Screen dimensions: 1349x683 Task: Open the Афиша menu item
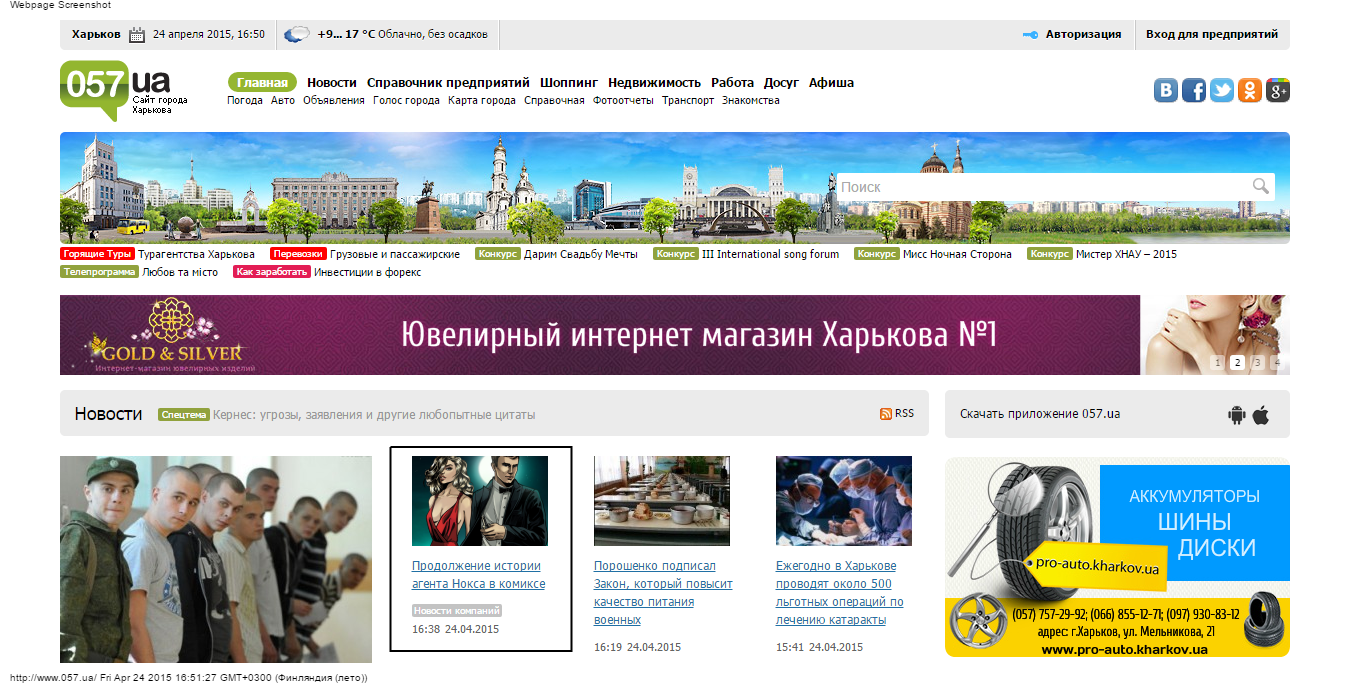[831, 83]
